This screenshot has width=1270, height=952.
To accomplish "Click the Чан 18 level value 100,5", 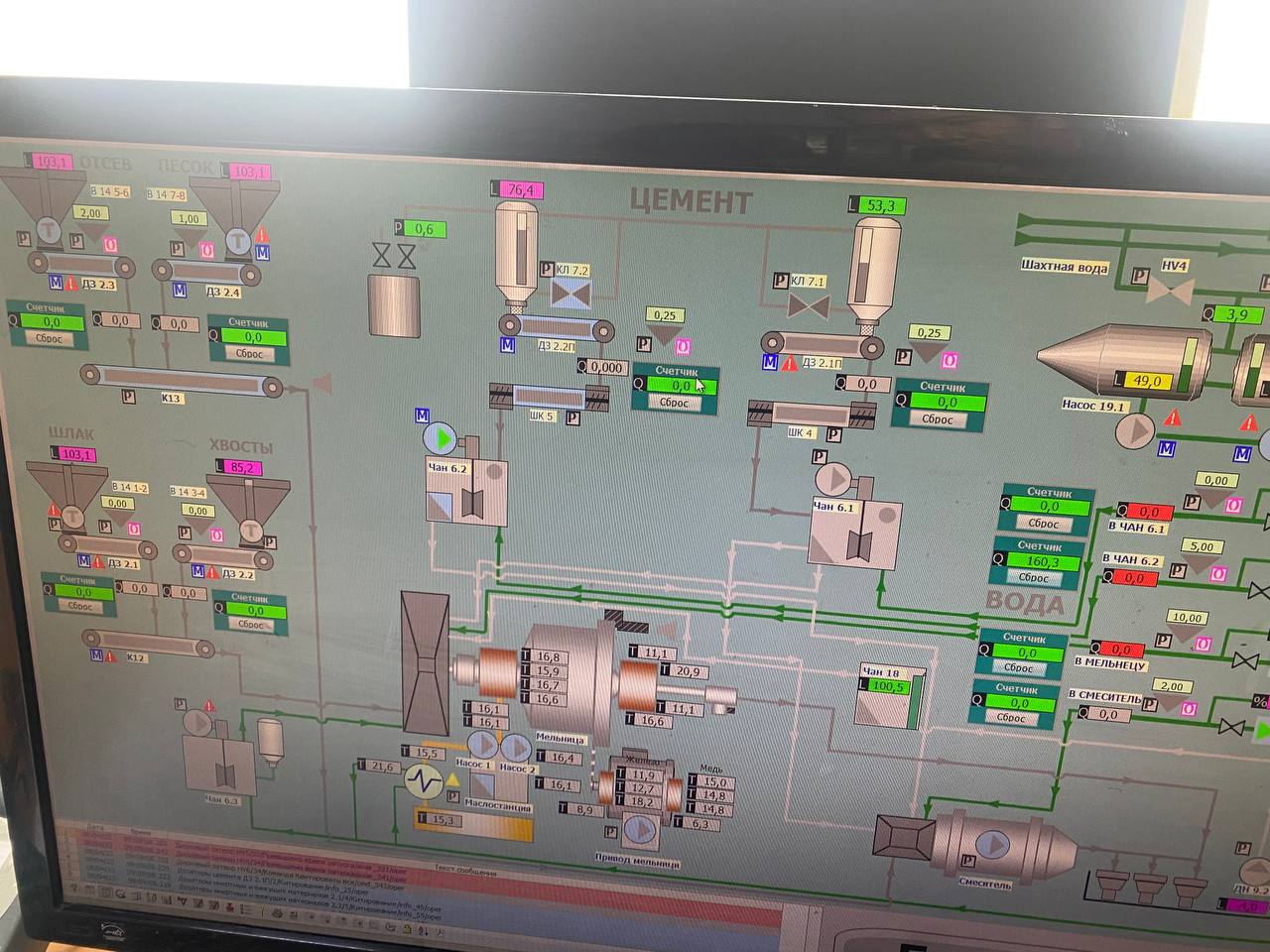I will click(x=887, y=686).
